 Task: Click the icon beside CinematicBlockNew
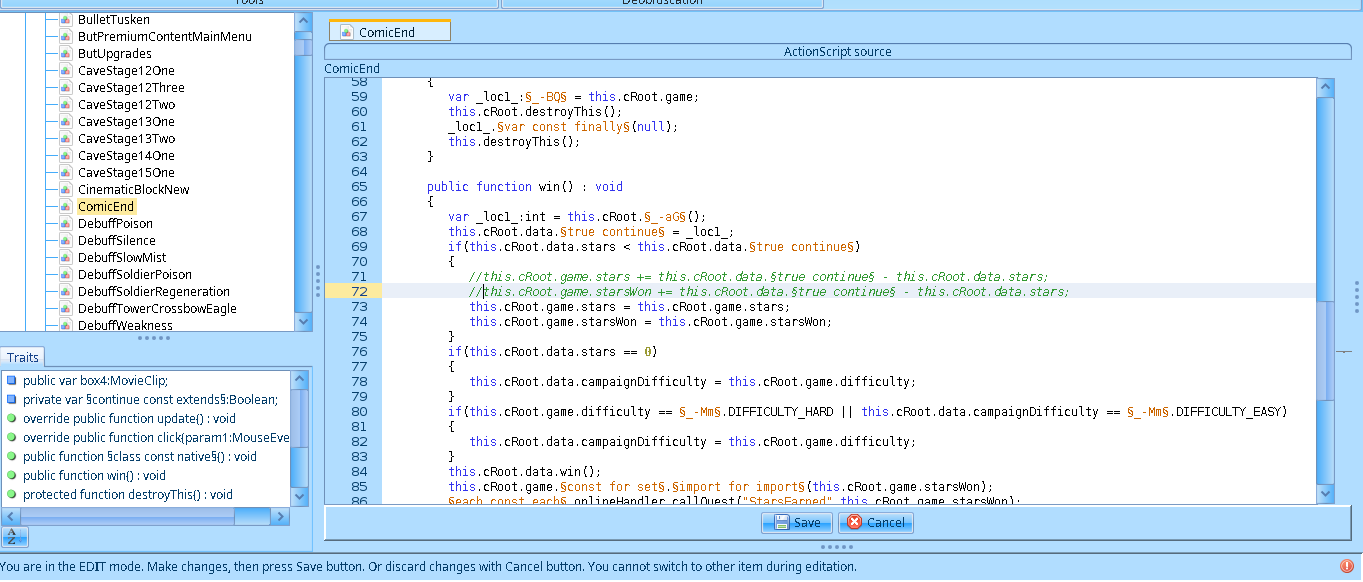65,190
